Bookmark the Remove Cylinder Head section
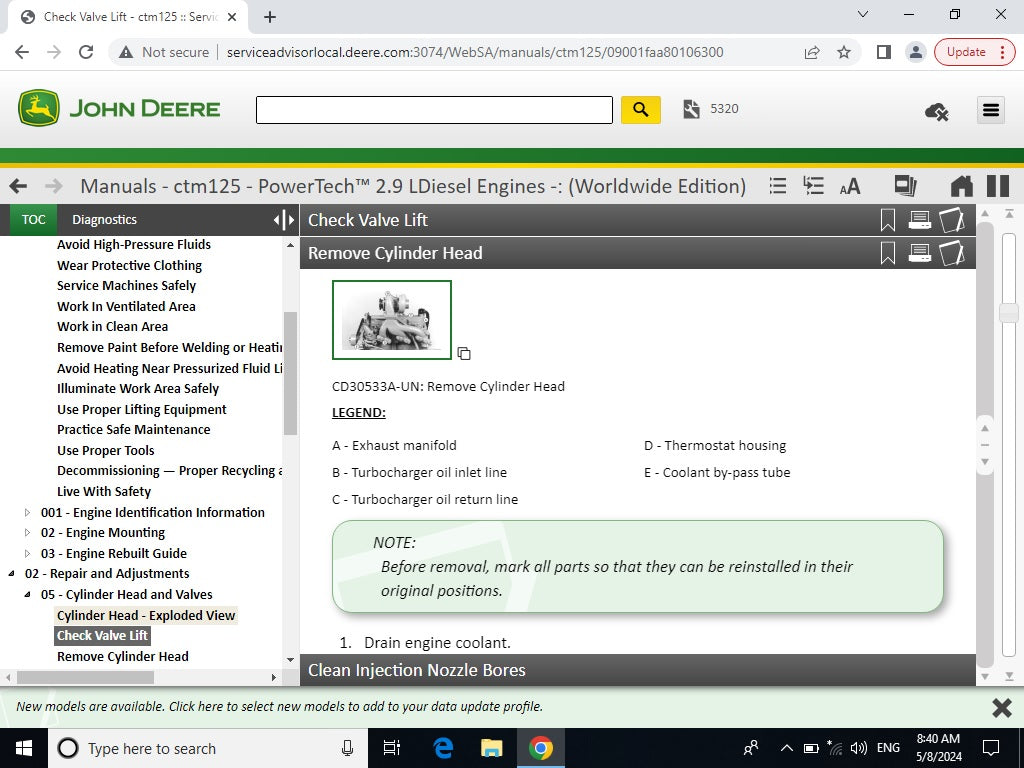The height and width of the screenshot is (768, 1024). pos(887,254)
